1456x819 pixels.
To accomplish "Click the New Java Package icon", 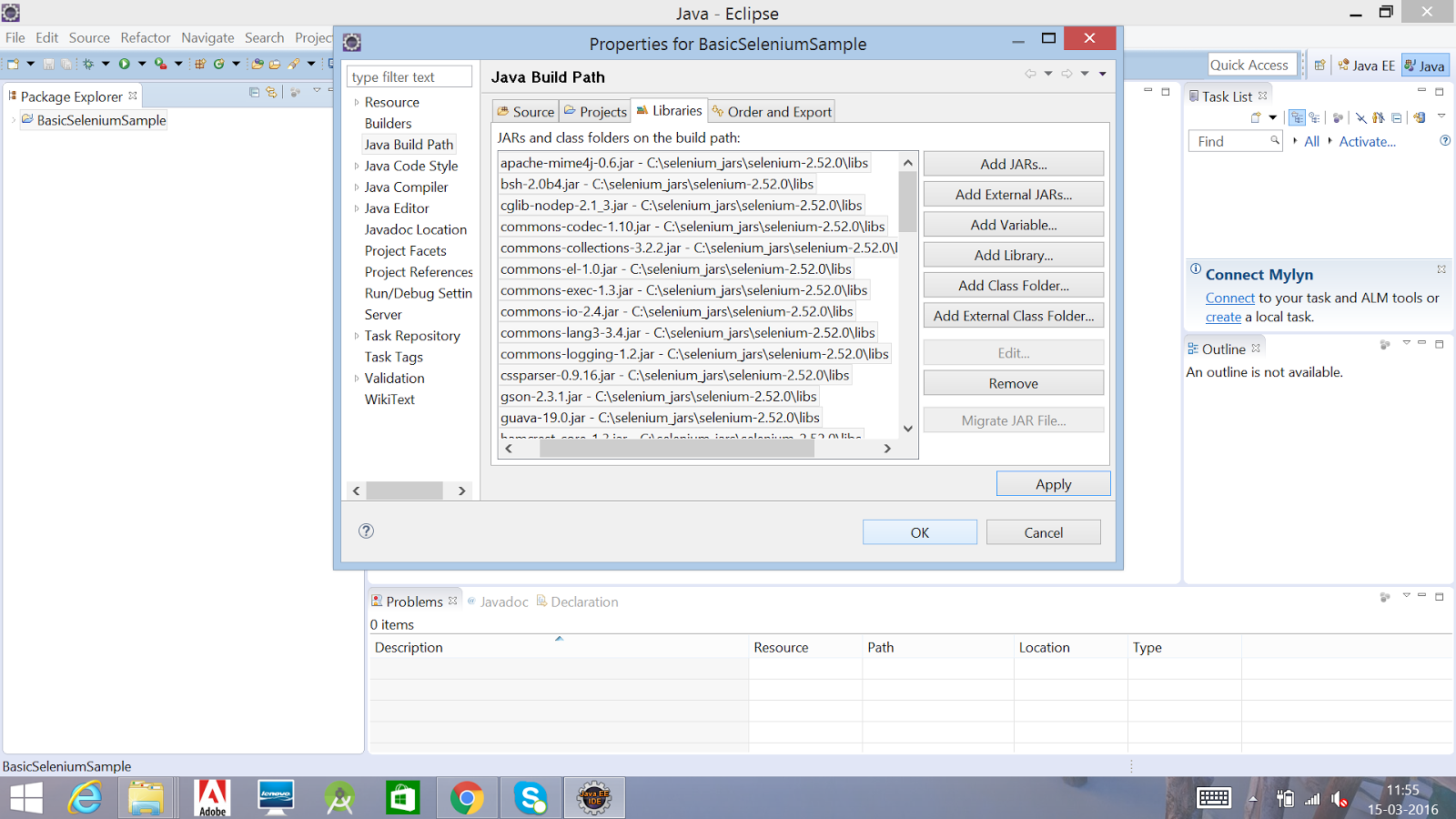I will pyautogui.click(x=200, y=64).
